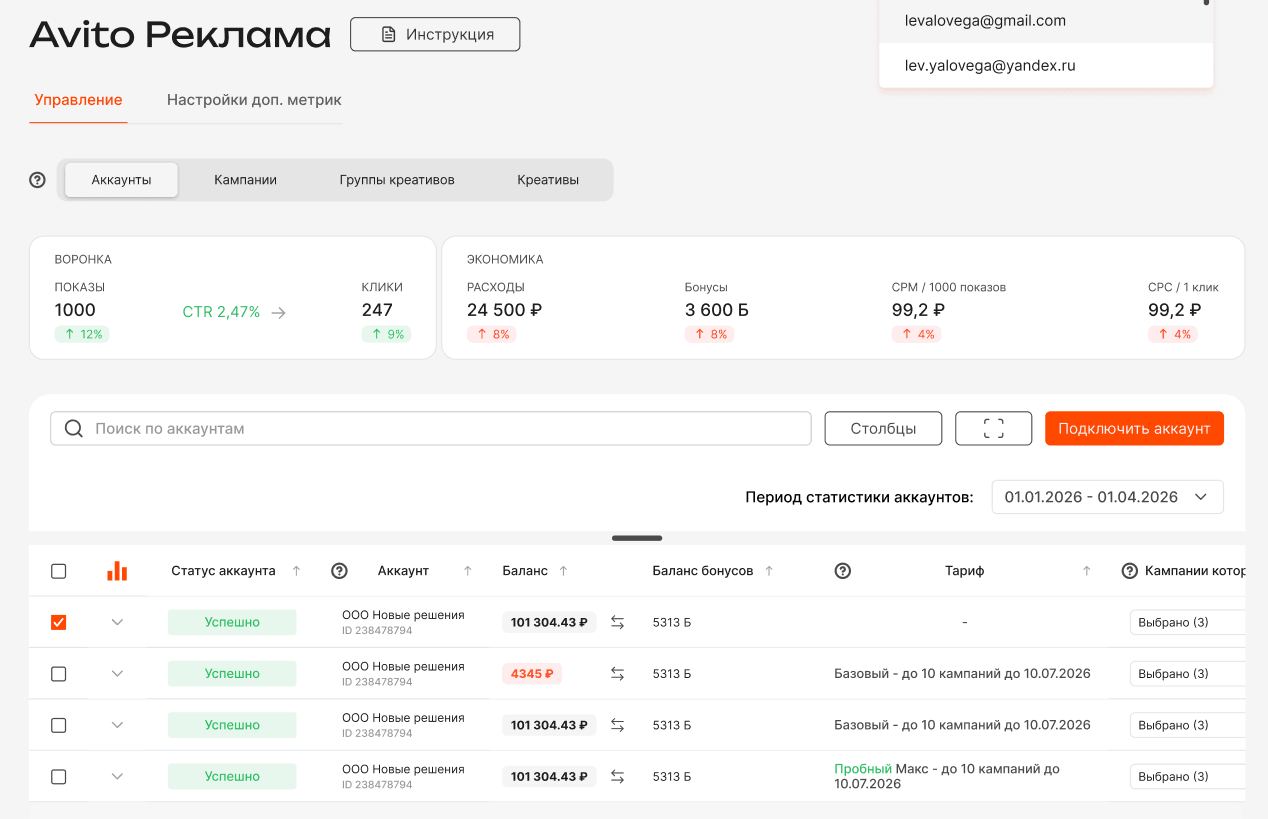The image size is (1268, 819).
Task: Click the Столбцы button
Action: [x=884, y=429]
